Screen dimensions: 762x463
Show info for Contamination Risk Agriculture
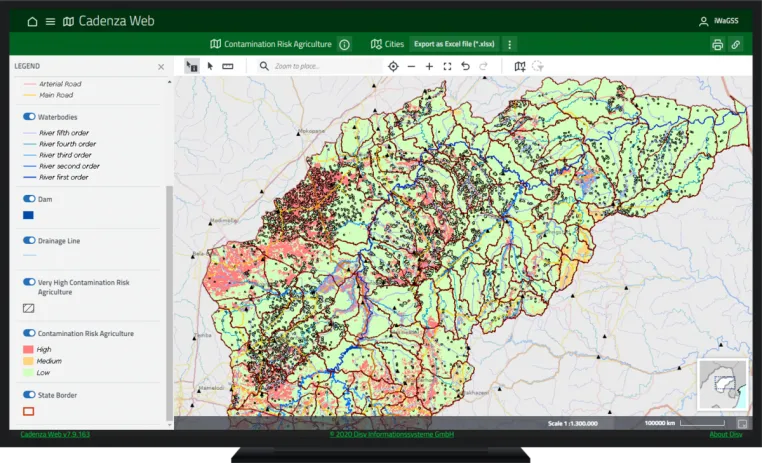[x=345, y=45]
